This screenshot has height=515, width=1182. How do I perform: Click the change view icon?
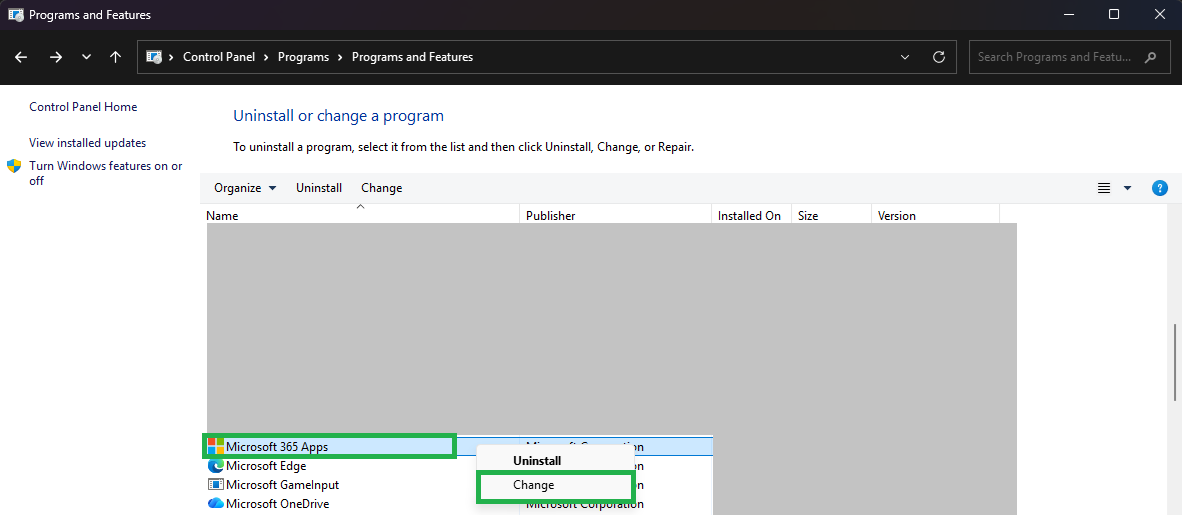click(1104, 189)
